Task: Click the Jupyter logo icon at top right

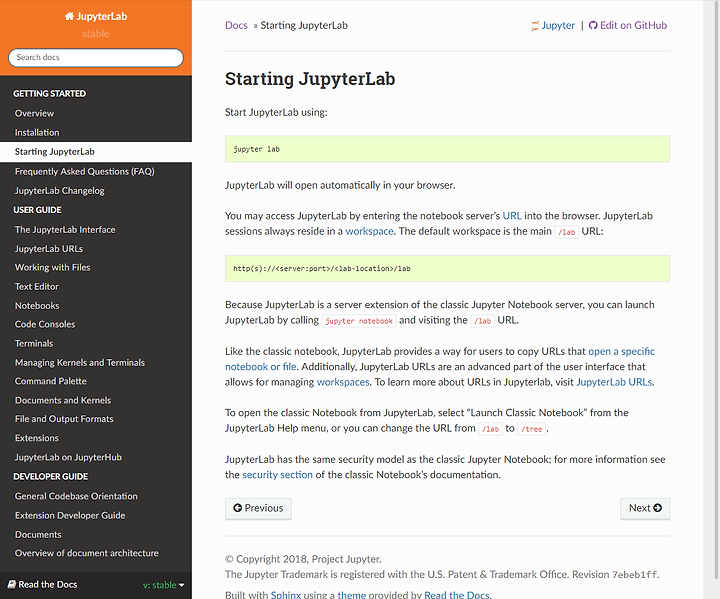Action: (x=534, y=26)
